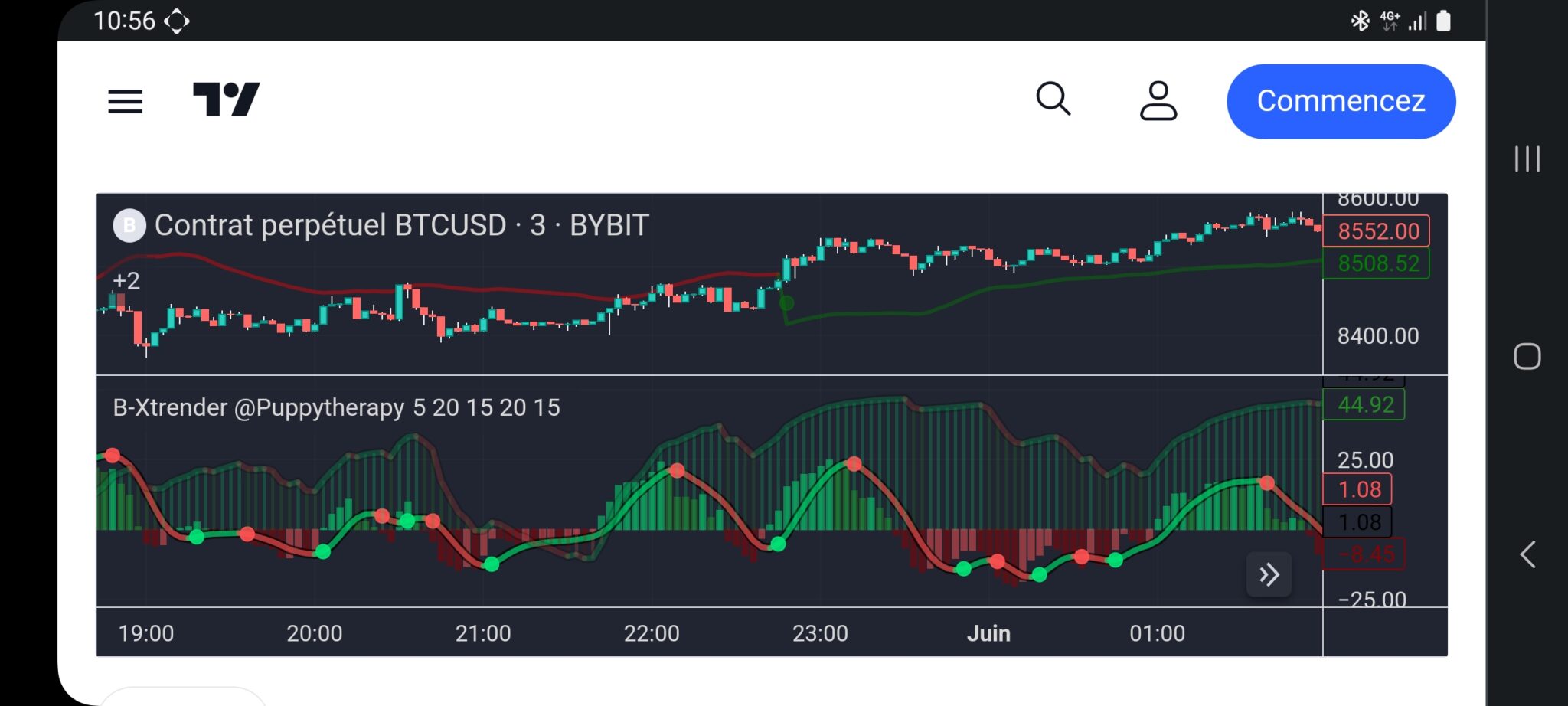1568x706 pixels.
Task: Expand the +2 hidden indicators label
Action: pyautogui.click(x=126, y=281)
